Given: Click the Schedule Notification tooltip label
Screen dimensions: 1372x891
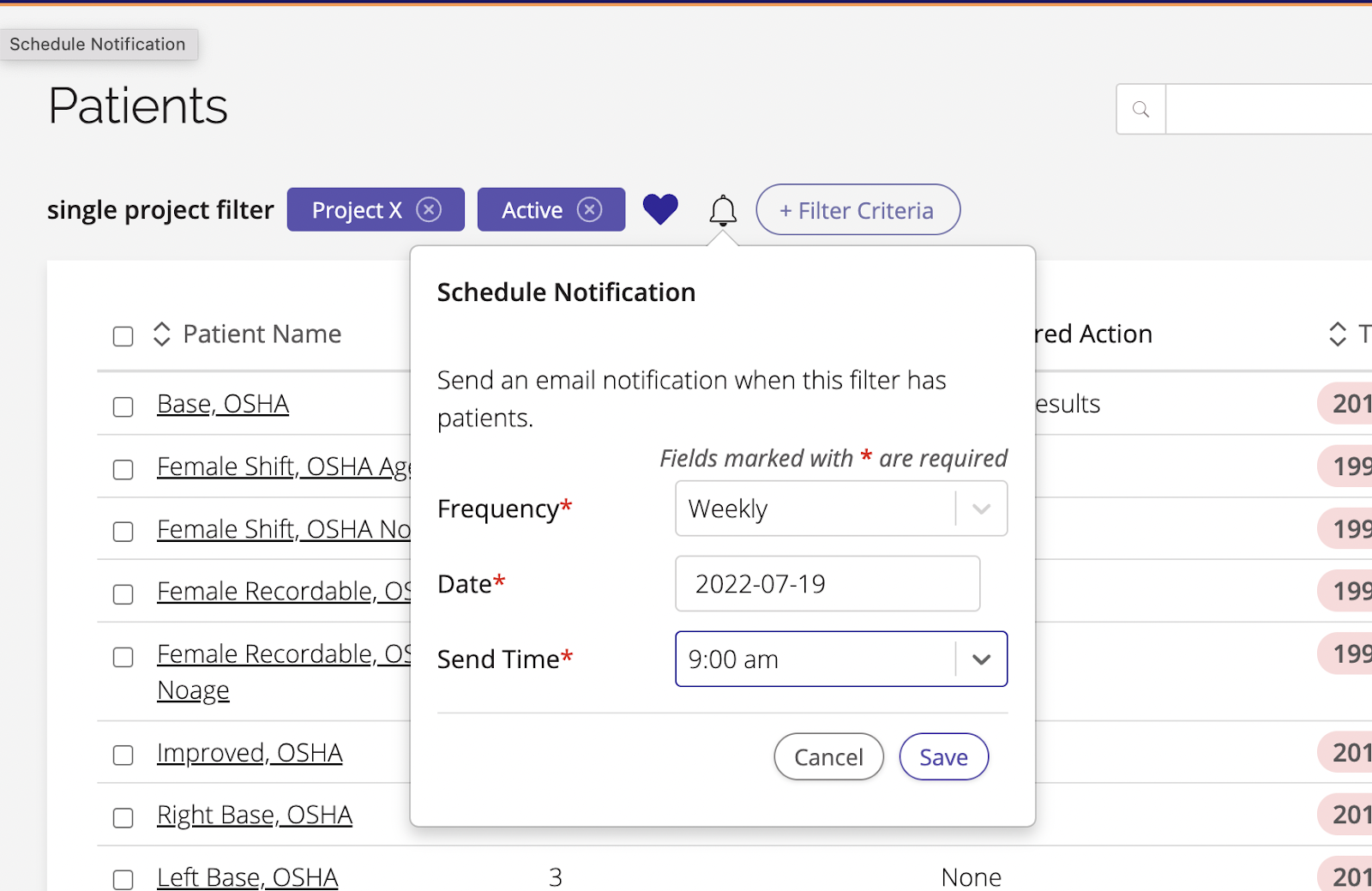Looking at the screenshot, I should 98,45.
